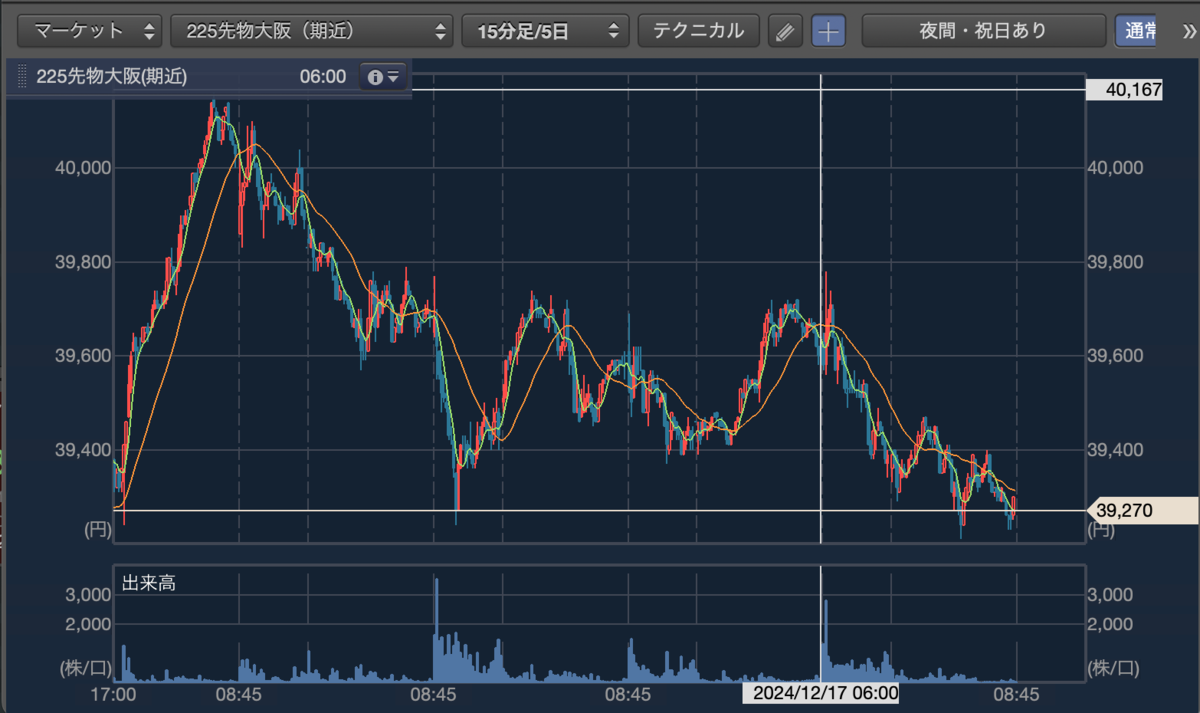Click the 06:00 time in chart header

tap(322, 76)
